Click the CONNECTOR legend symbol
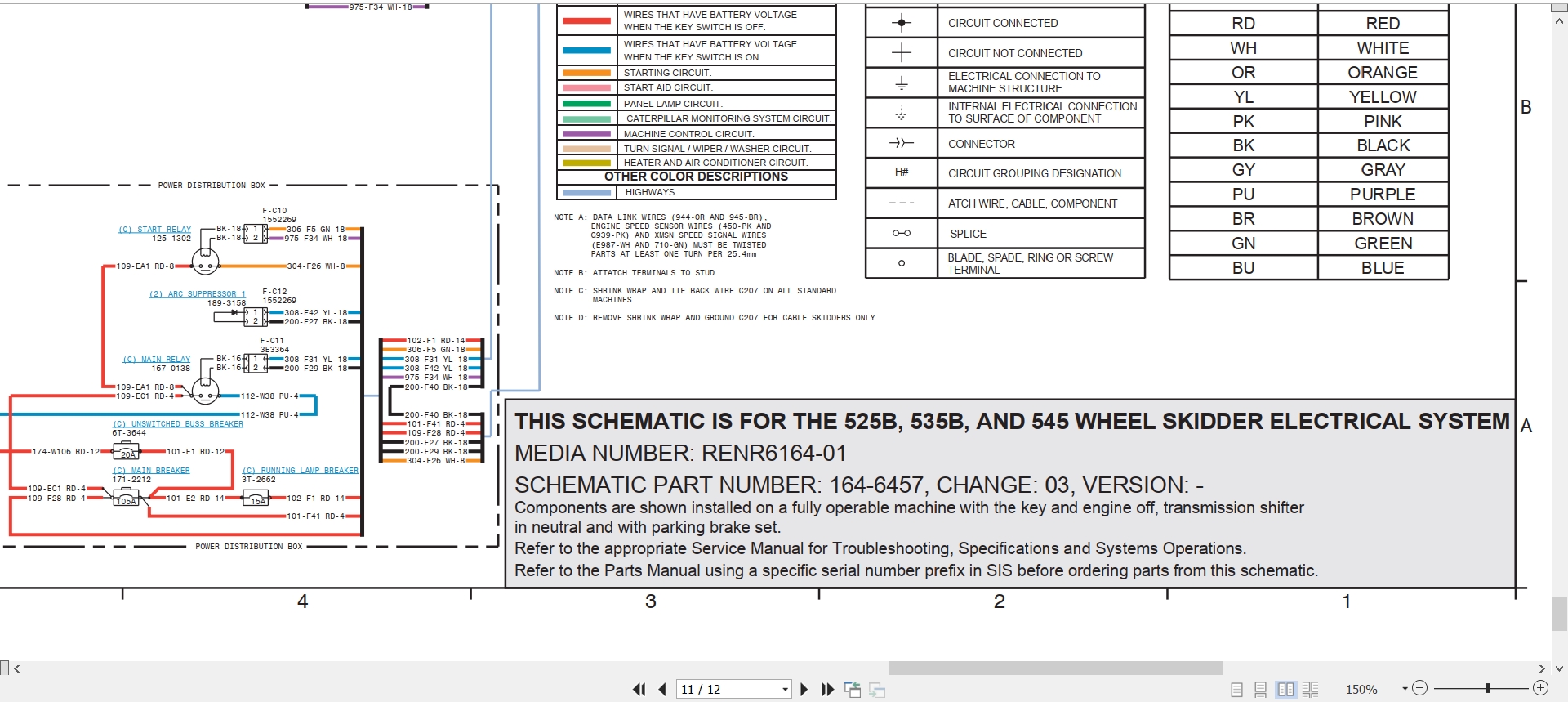 coord(902,143)
